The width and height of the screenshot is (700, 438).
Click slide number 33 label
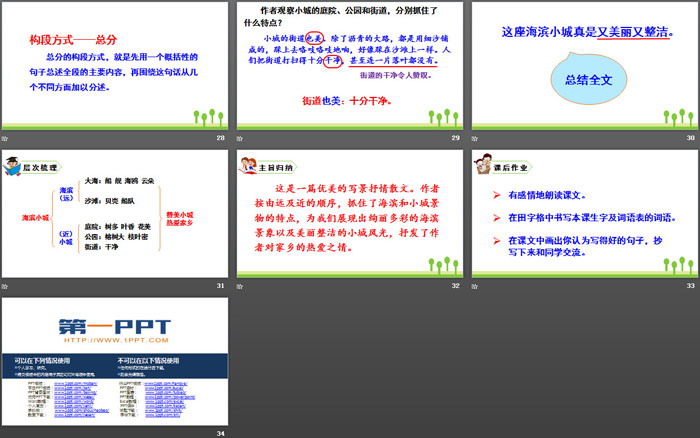(691, 286)
